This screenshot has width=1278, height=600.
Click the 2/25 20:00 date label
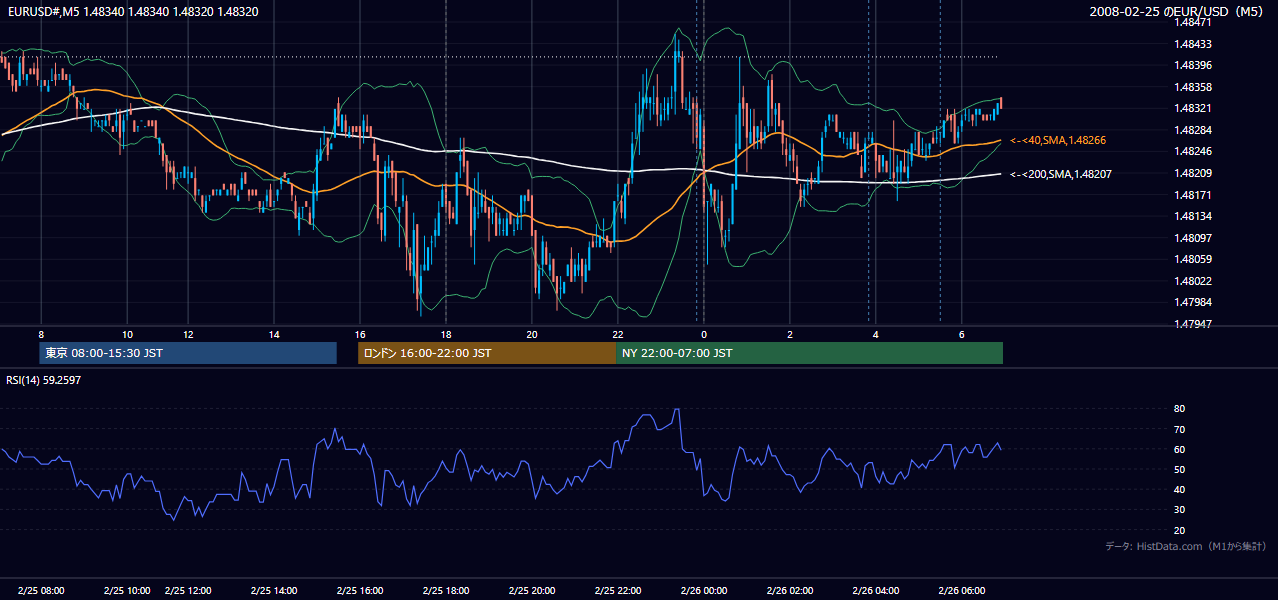[x=532, y=590]
